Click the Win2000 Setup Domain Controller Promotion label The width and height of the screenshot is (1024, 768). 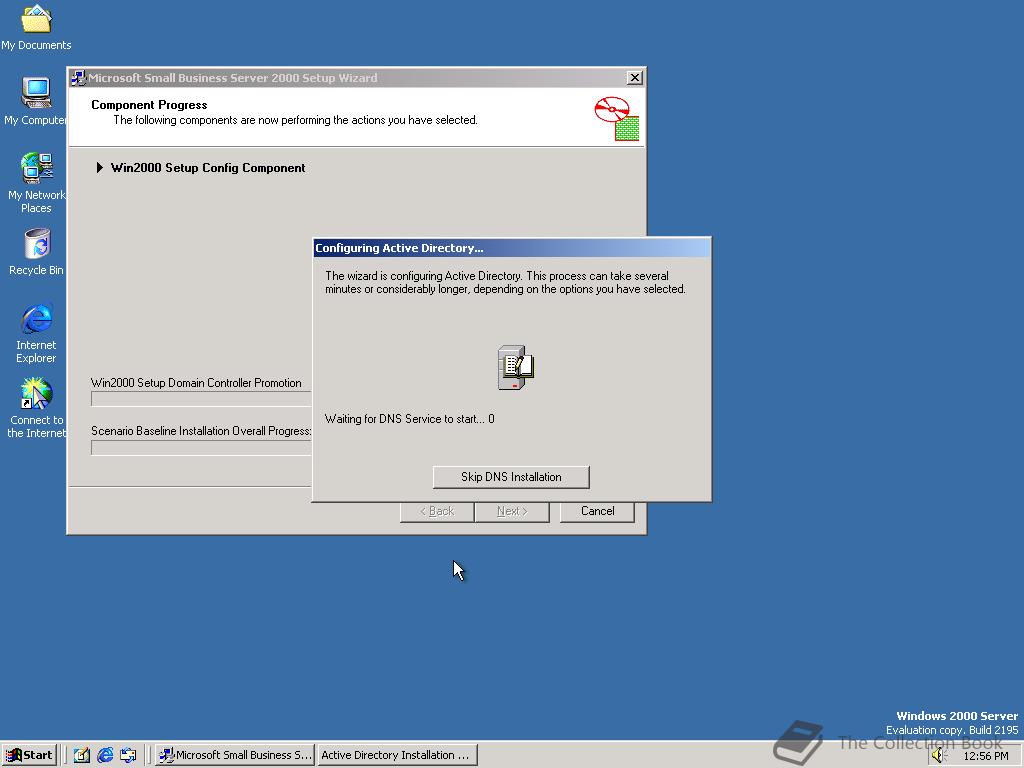click(x=196, y=383)
